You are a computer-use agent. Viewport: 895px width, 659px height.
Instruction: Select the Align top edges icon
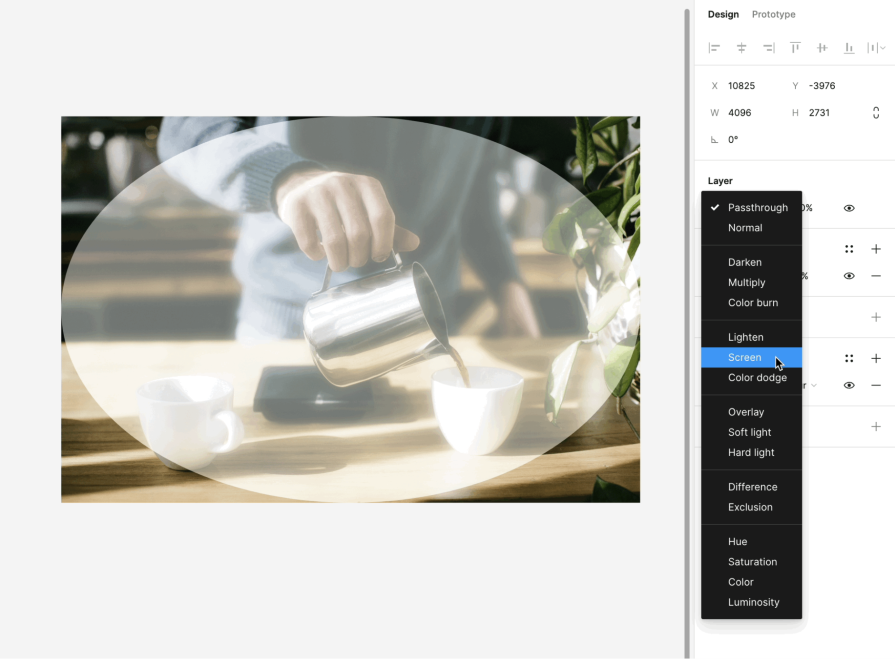pos(795,47)
